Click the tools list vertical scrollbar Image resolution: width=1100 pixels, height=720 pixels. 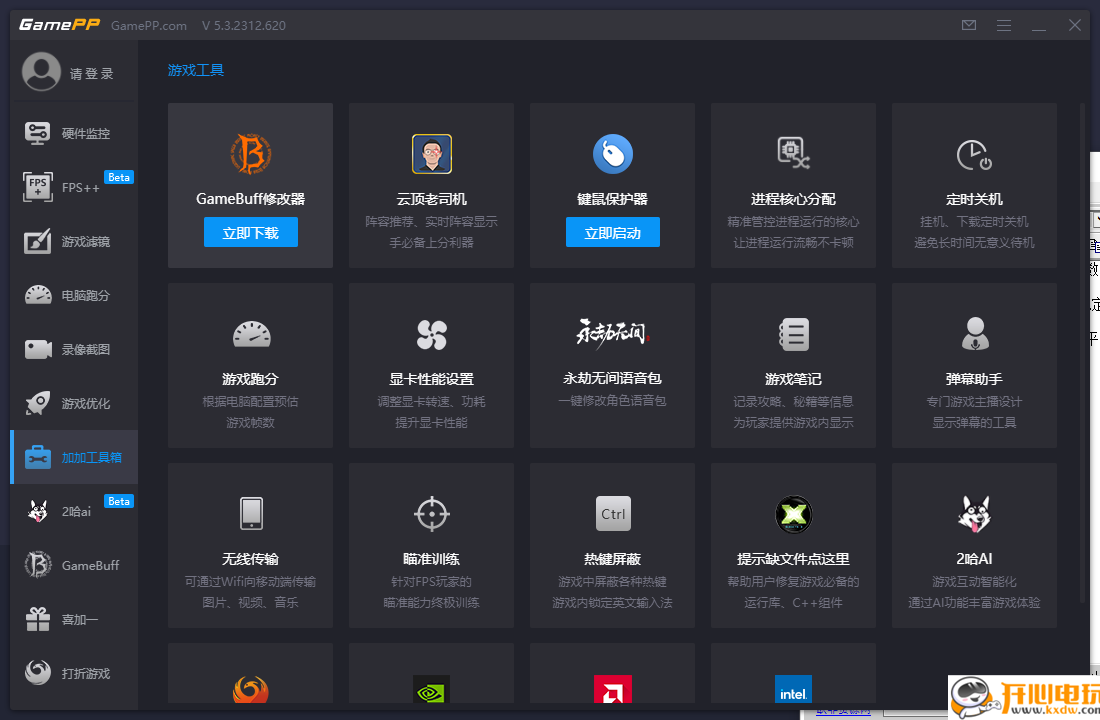[x=1082, y=351]
